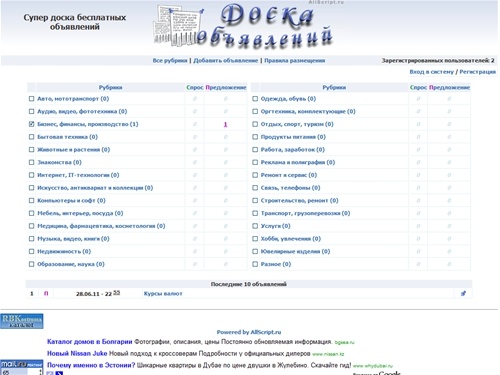
Task: Click Powered by AllScript.ru link
Action: tap(249, 332)
